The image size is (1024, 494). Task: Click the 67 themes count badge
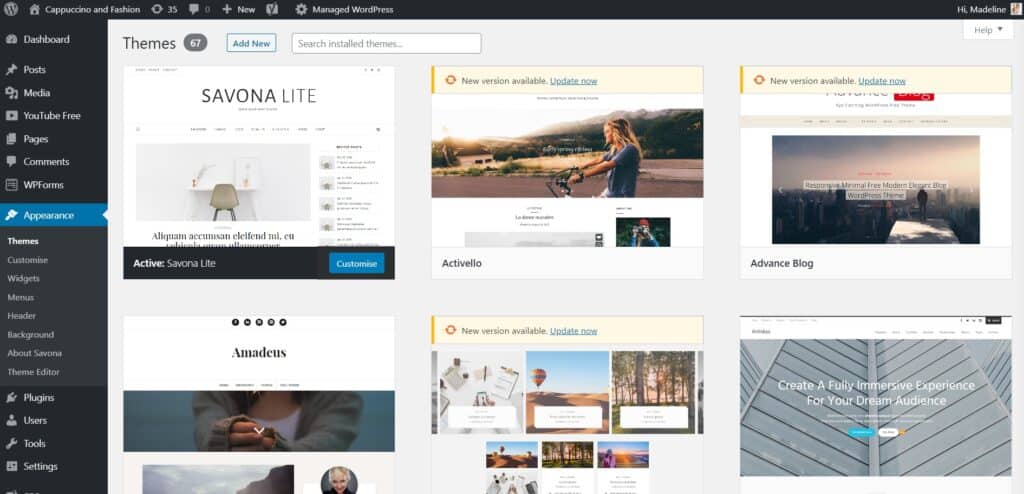point(195,43)
